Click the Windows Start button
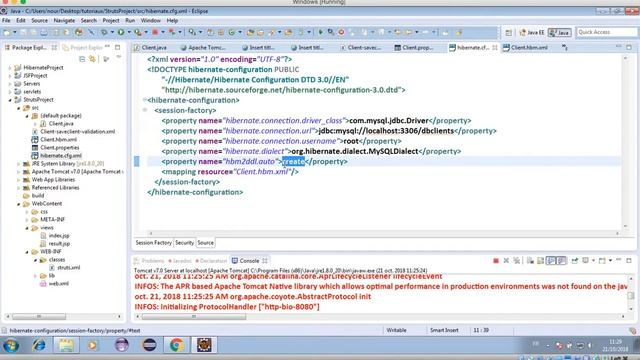Image resolution: width=640 pixels, height=360 pixels. [11, 345]
